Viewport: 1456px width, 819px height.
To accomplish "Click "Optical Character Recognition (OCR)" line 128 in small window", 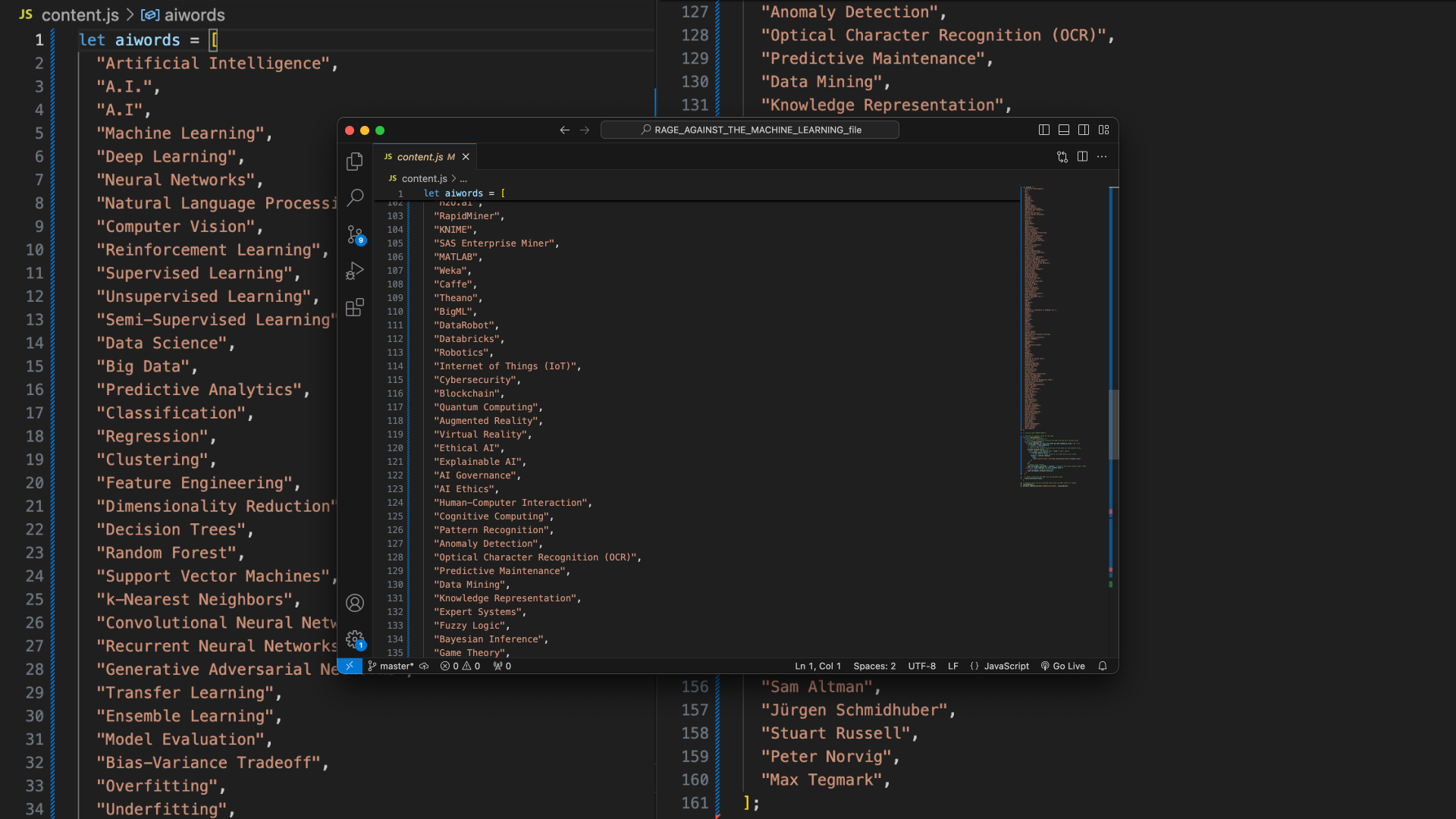I will click(535, 557).
